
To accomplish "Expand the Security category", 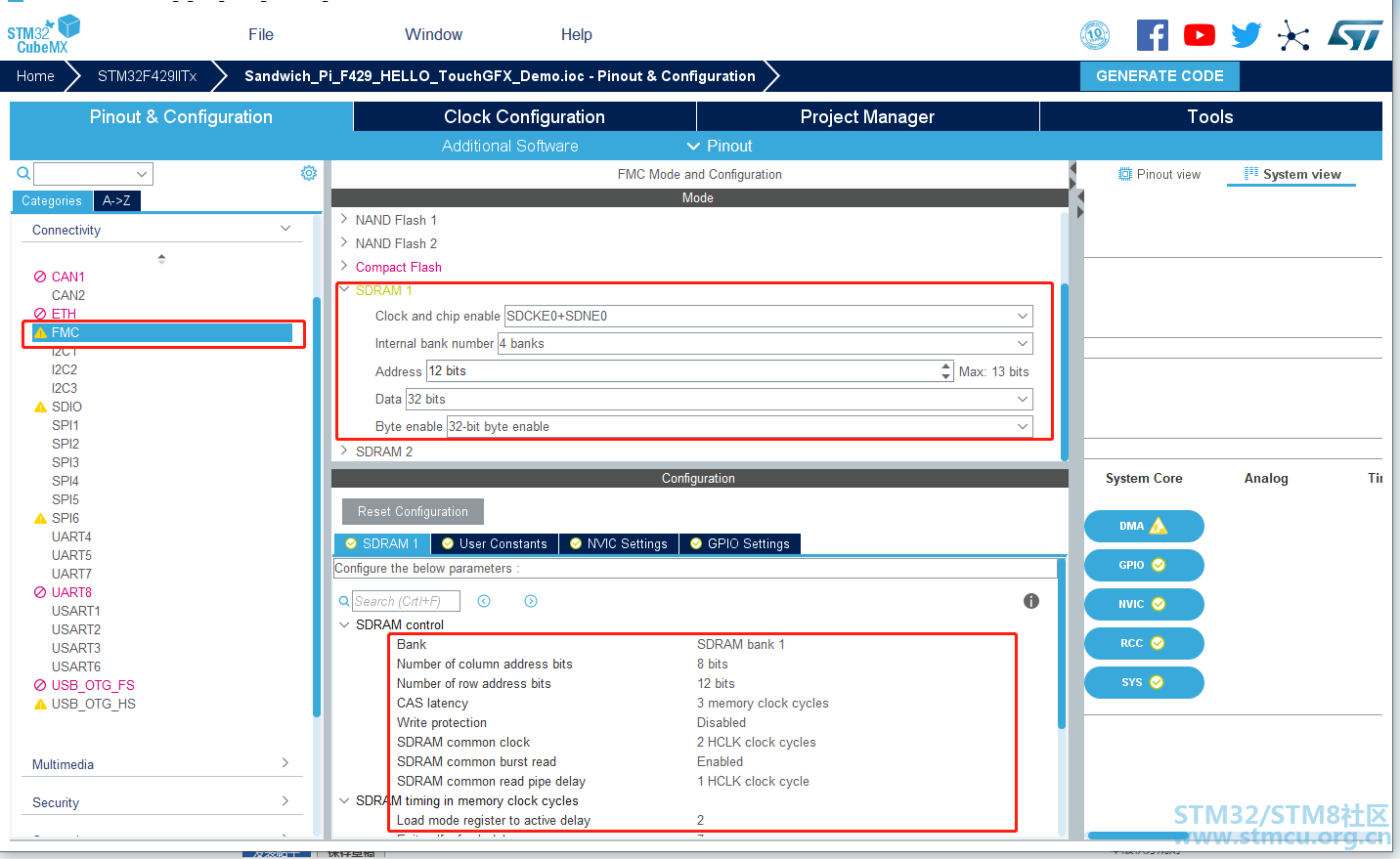I will click(285, 801).
